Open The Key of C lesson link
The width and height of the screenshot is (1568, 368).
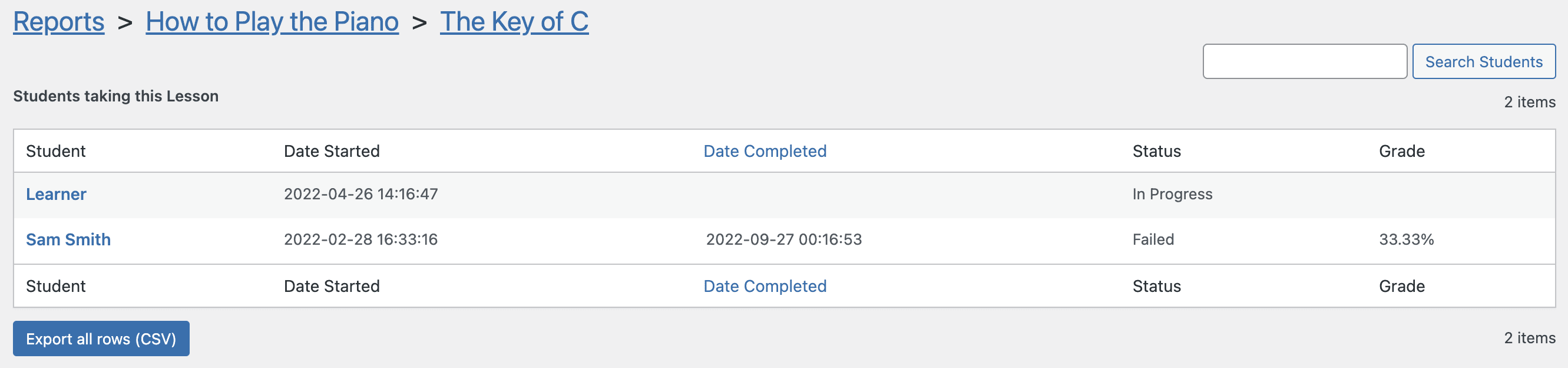pyautogui.click(x=514, y=22)
